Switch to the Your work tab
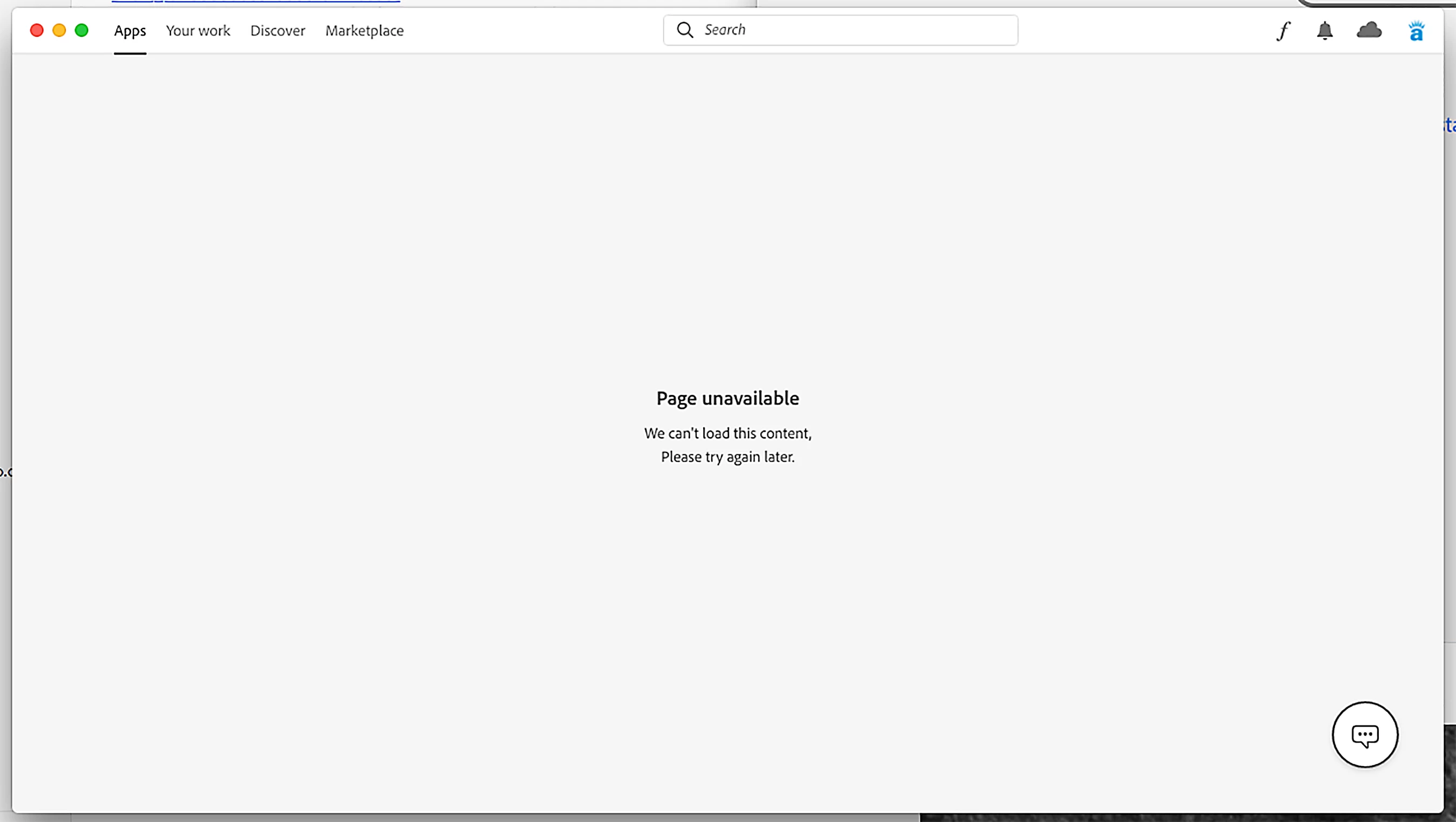This screenshot has width=1456, height=822. tap(198, 31)
